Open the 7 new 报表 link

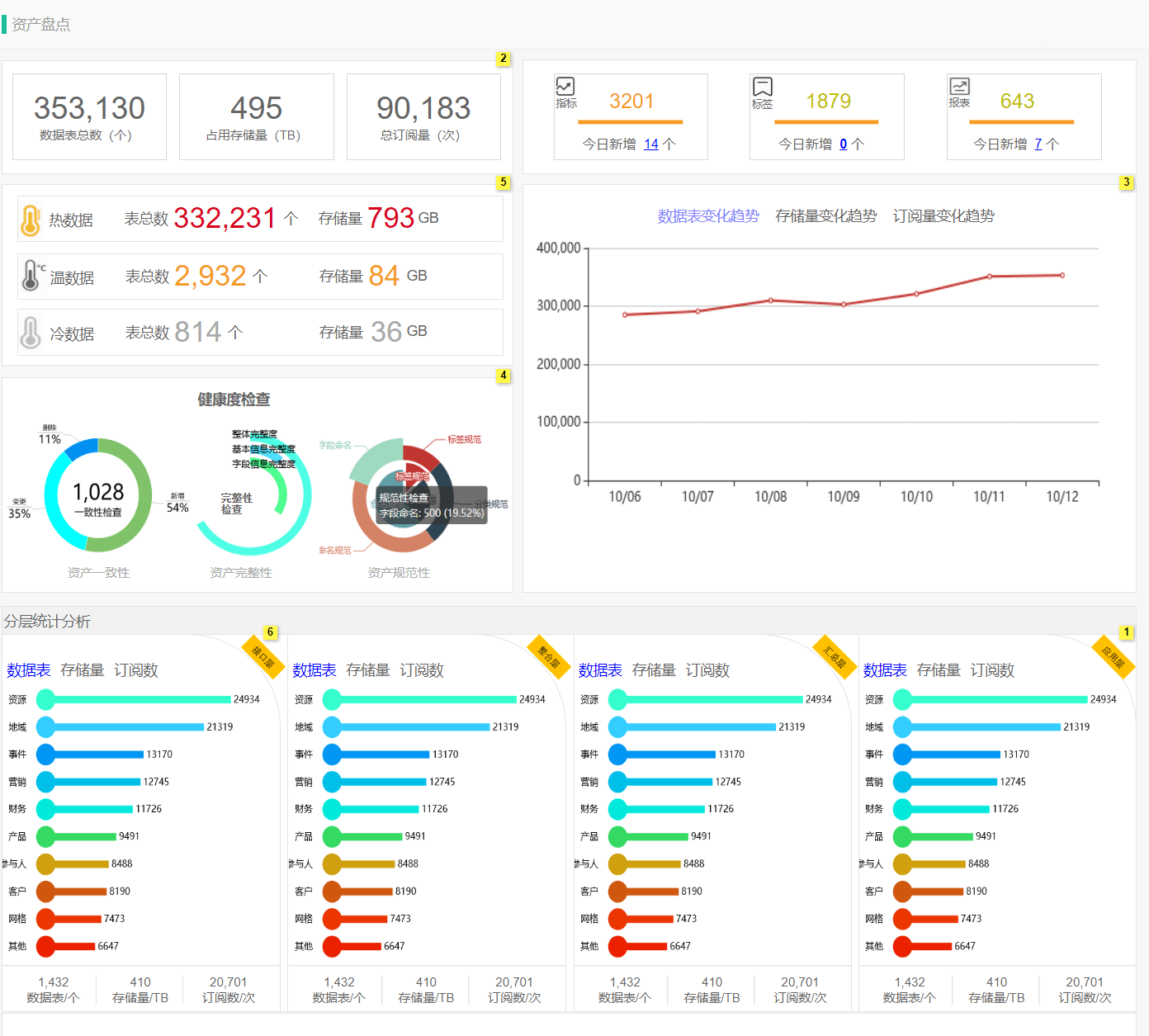click(x=1038, y=144)
